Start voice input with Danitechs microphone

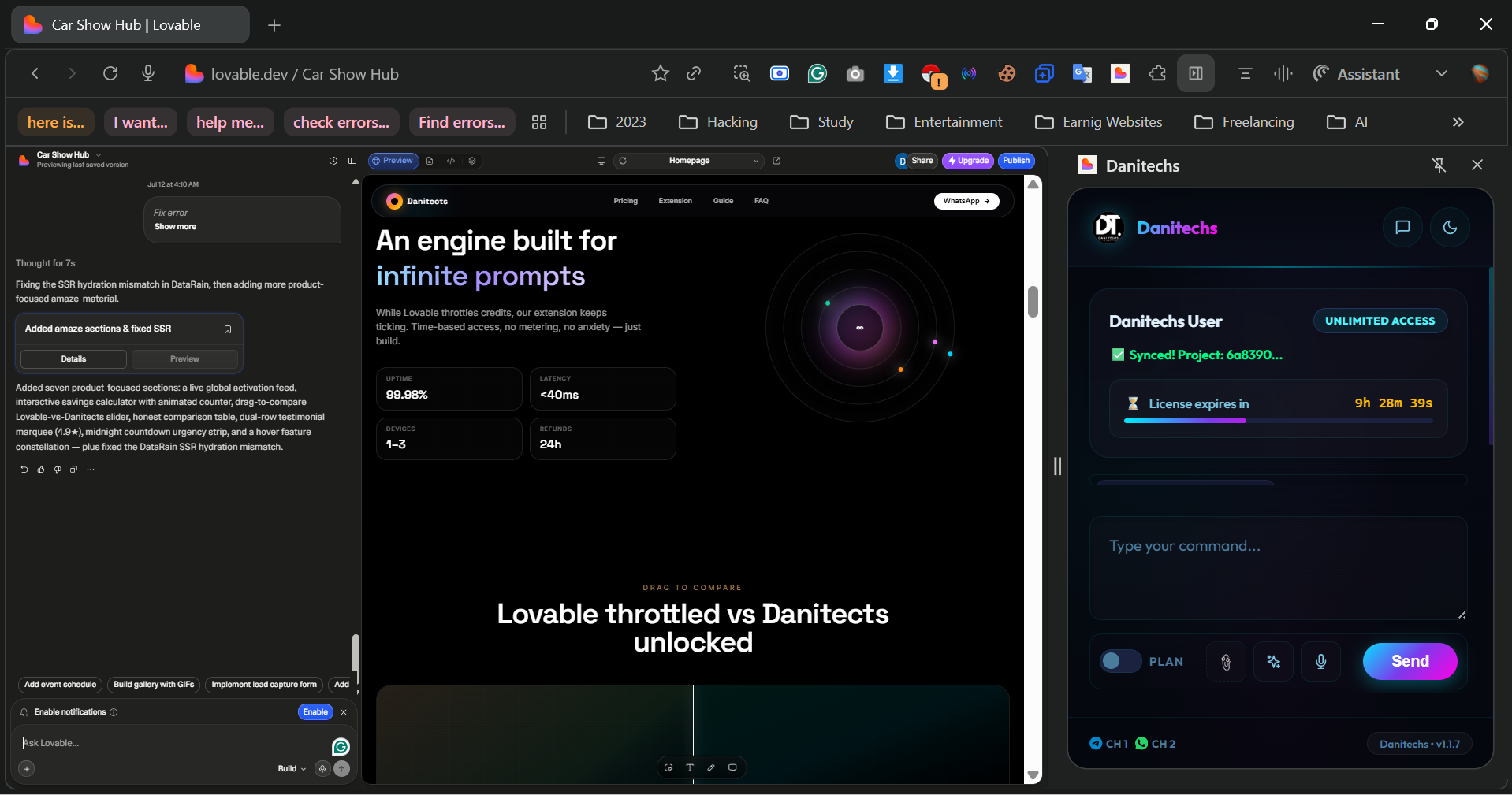coord(1321,662)
